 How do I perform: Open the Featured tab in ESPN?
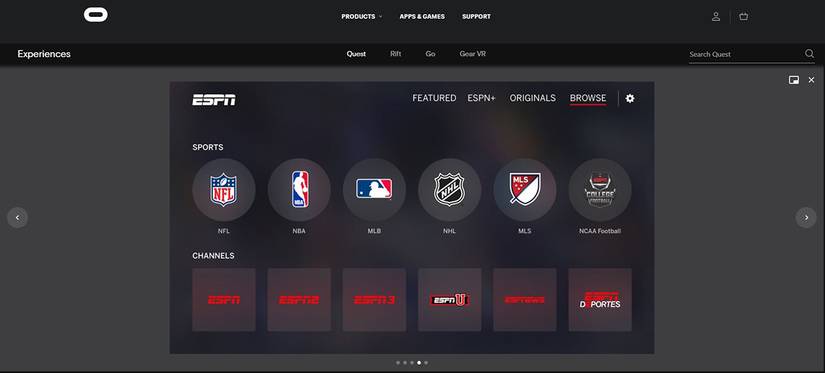pos(434,98)
